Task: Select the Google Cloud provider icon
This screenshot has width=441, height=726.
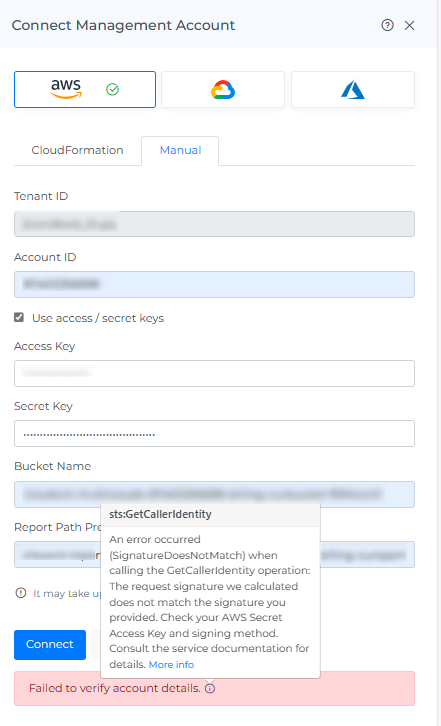Action: [223, 89]
